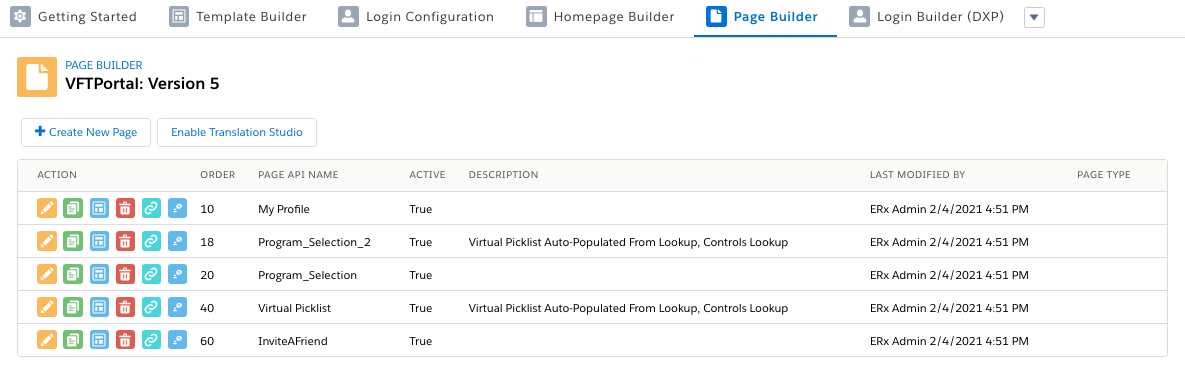Click the Order column header

point(218,175)
